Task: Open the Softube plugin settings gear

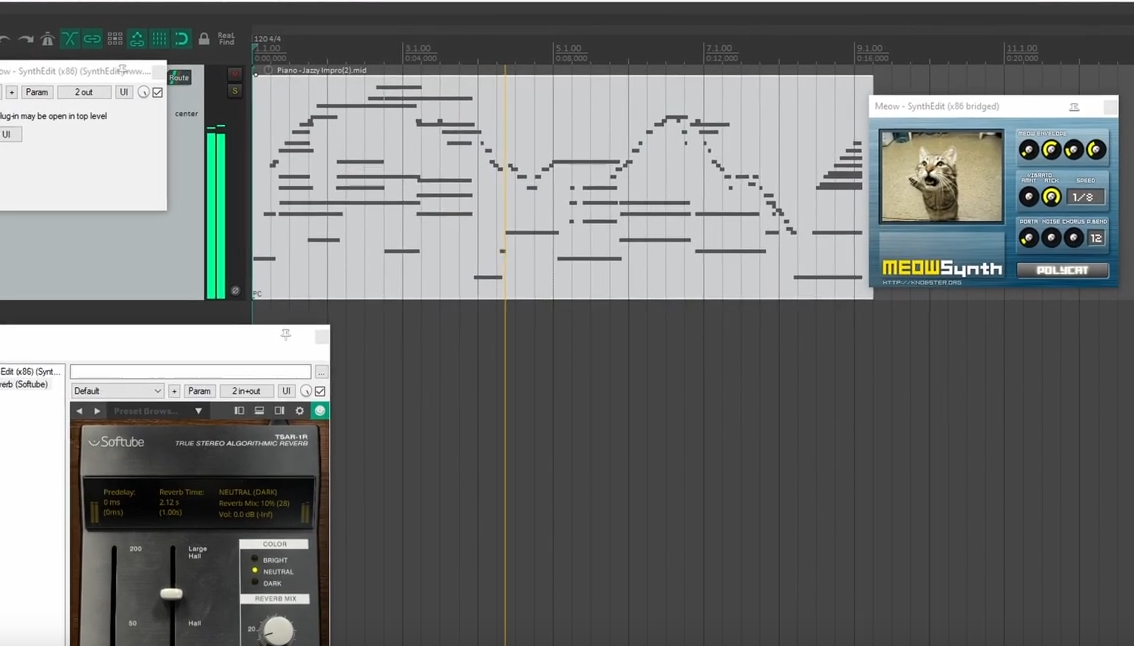Action: [x=299, y=411]
